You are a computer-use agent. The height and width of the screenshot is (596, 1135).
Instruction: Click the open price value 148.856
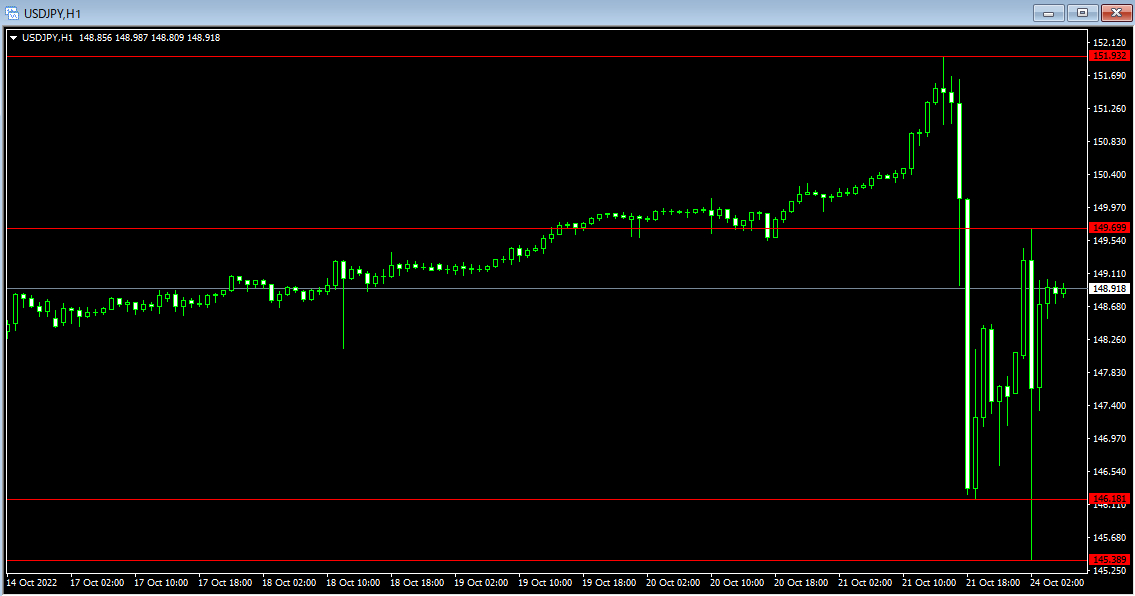(x=96, y=38)
